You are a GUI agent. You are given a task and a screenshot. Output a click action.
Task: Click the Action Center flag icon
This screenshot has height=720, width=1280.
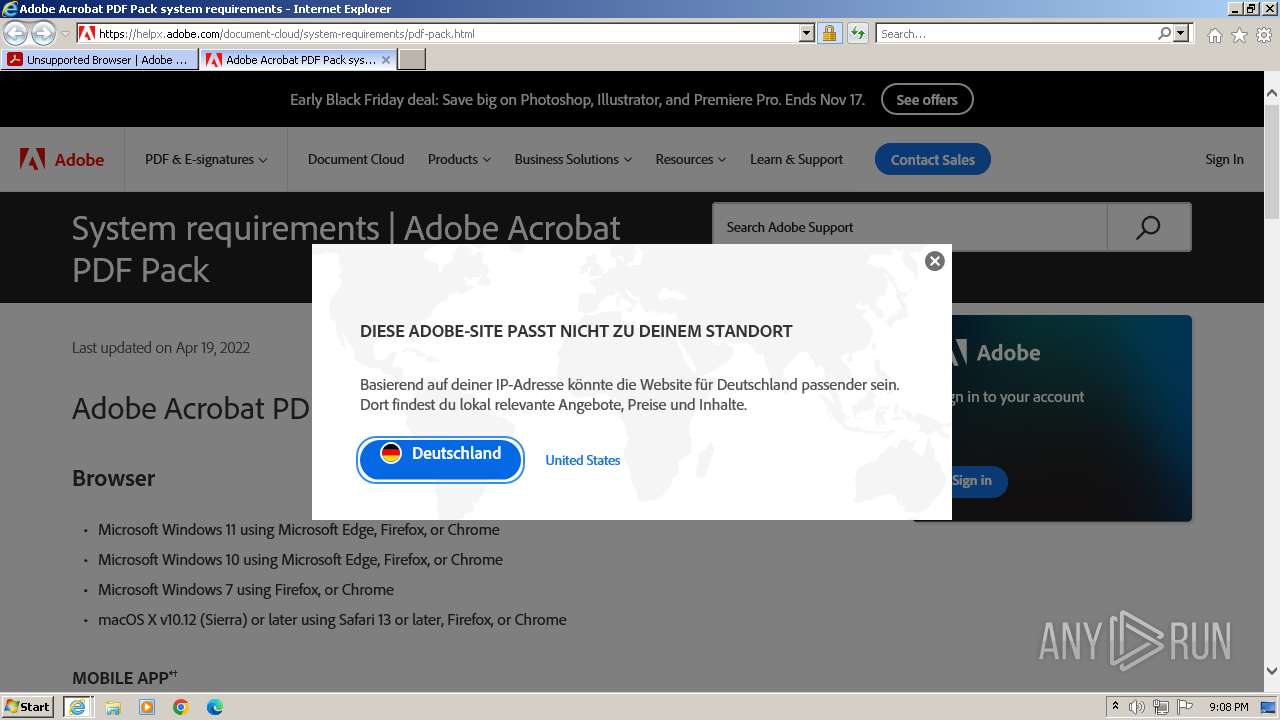pos(1185,707)
